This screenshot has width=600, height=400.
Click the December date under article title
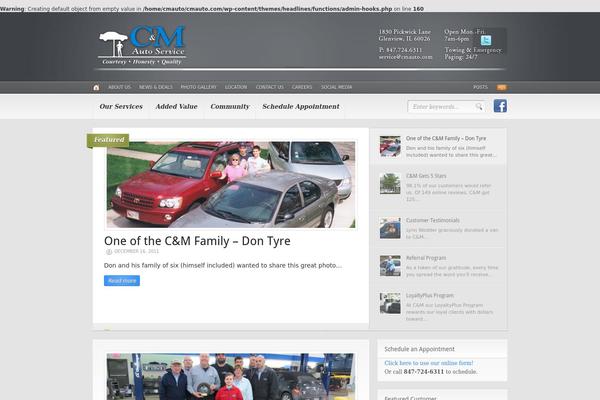(x=136, y=251)
